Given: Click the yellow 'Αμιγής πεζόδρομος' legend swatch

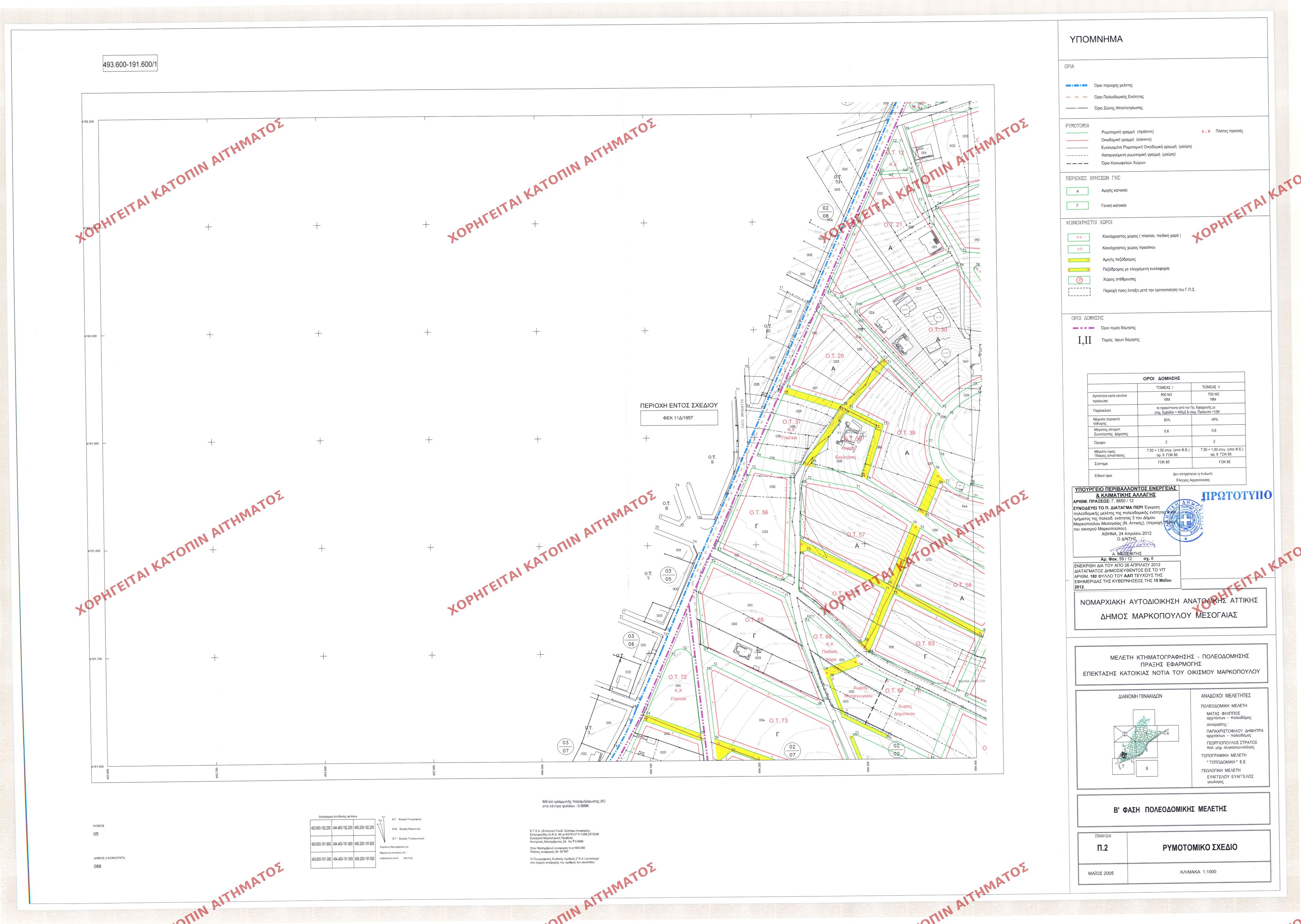Looking at the screenshot, I should point(1079,259).
